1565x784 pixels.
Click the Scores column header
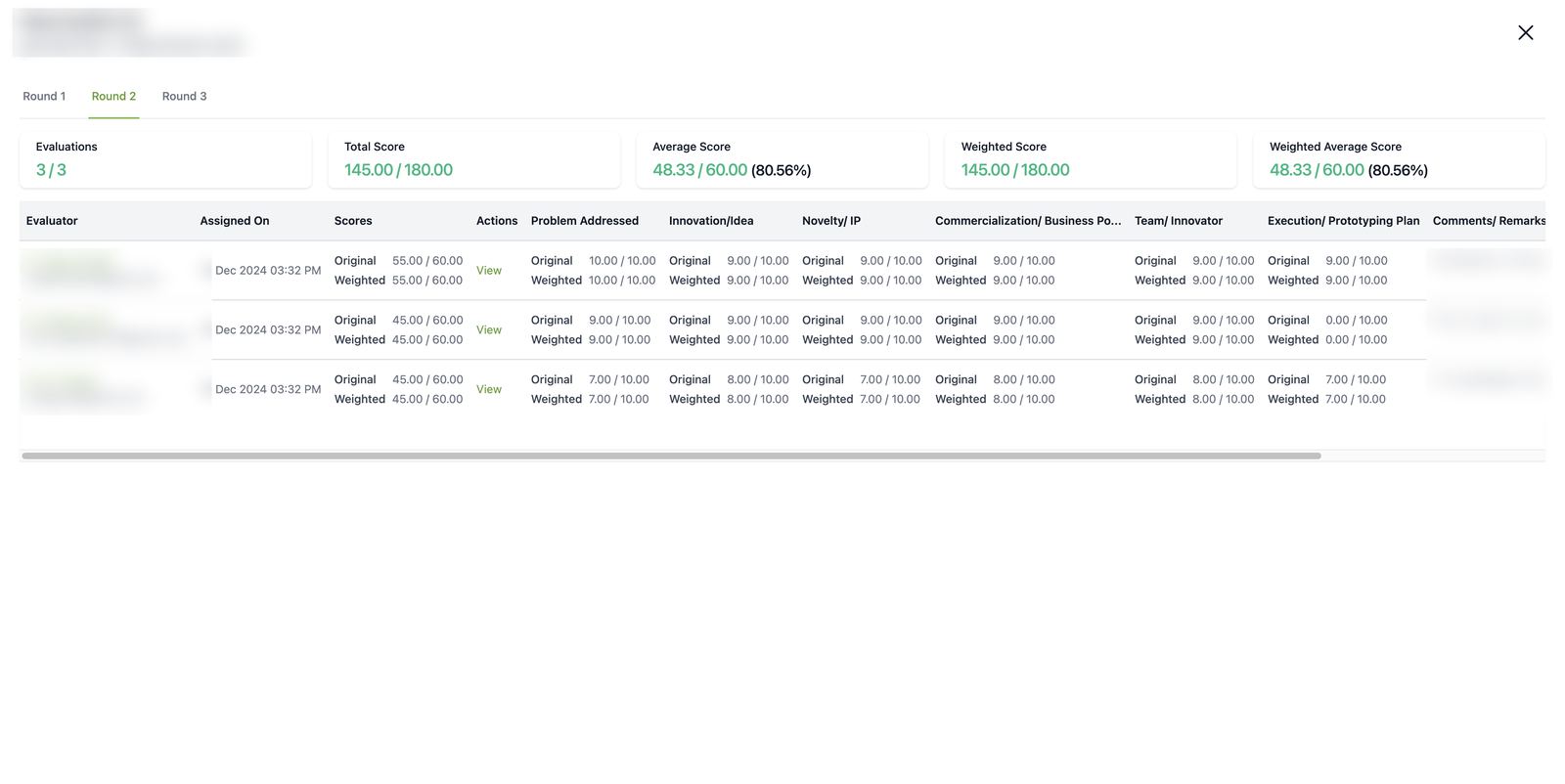(353, 221)
